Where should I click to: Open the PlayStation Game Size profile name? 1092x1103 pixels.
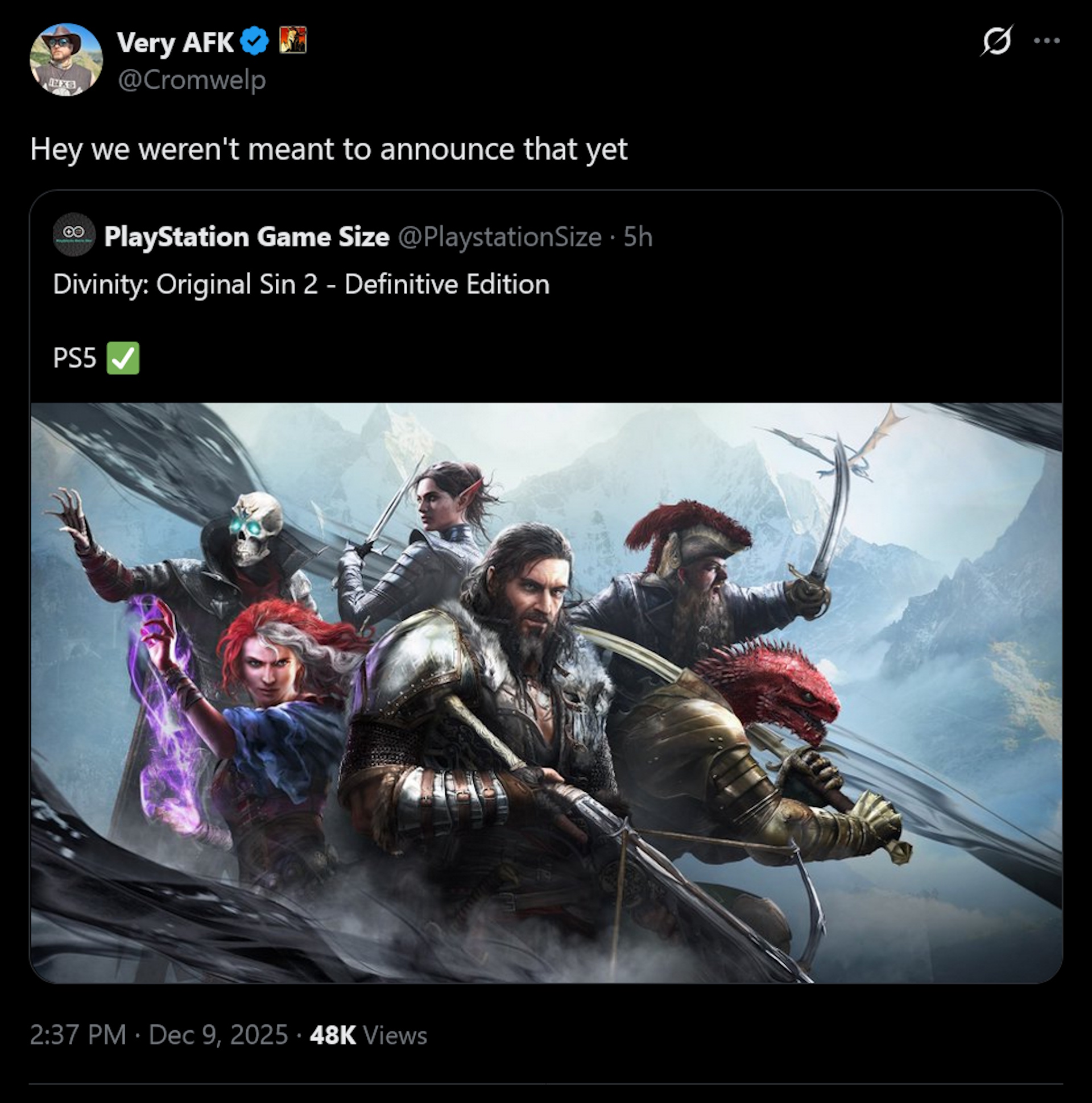coord(247,237)
